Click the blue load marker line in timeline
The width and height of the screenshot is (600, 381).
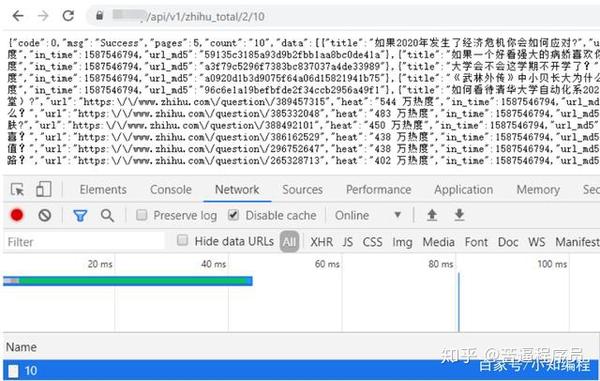pos(458,302)
